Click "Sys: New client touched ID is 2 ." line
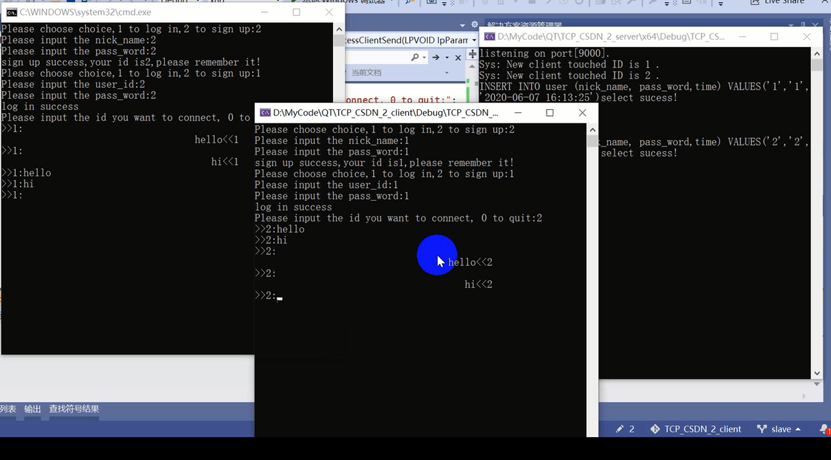The image size is (831, 460). pyautogui.click(x=570, y=76)
